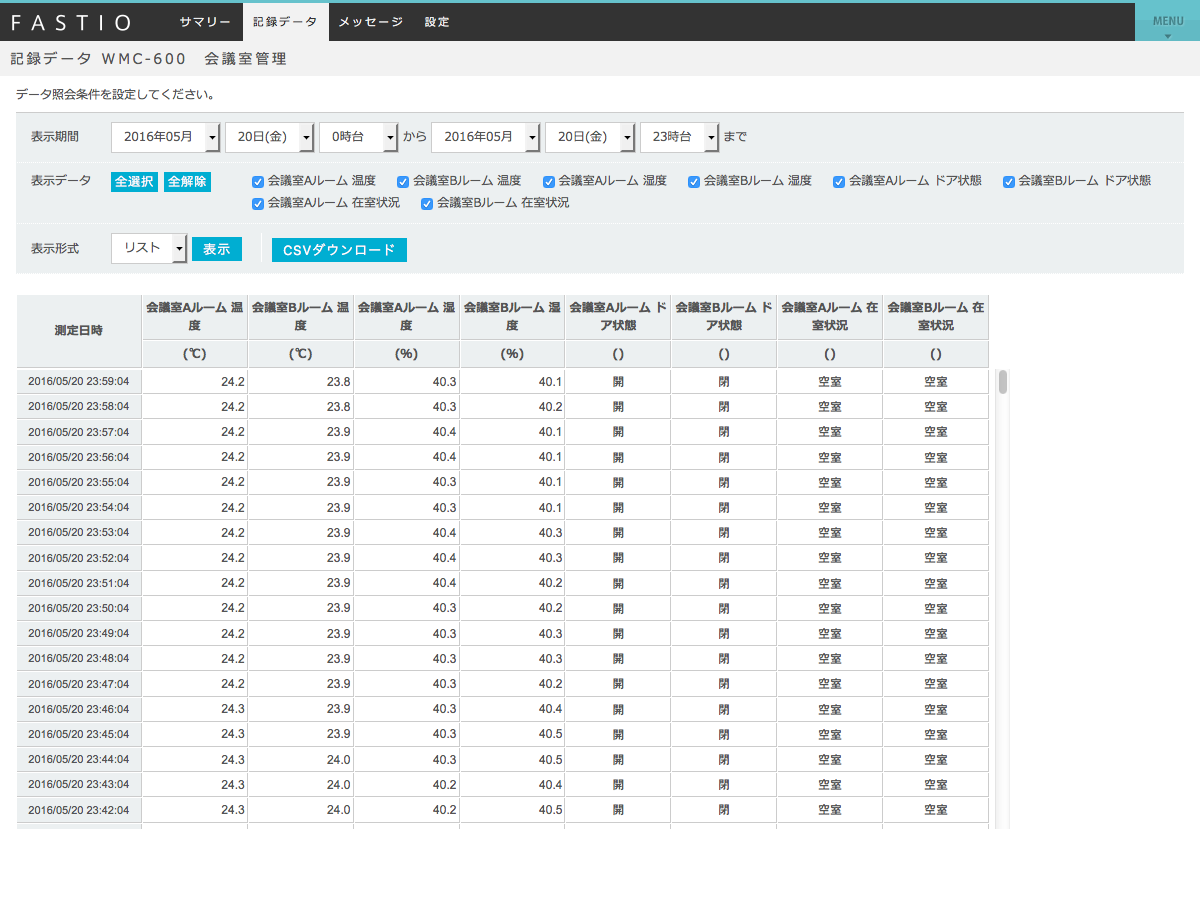The image size is (1200, 900).
Task: Open the 設定 tab
Action: pos(437,22)
